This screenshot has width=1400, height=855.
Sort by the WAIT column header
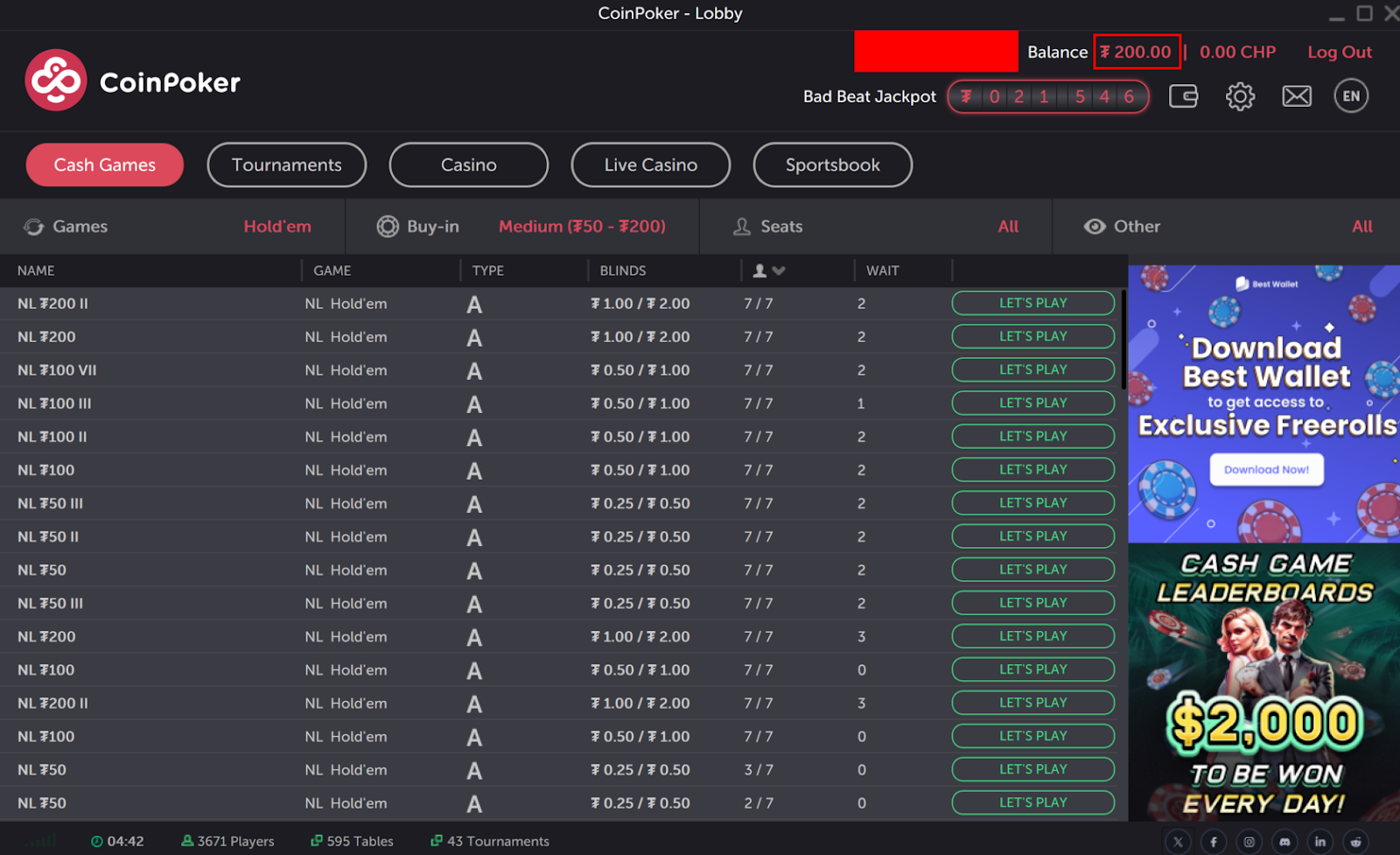883,271
